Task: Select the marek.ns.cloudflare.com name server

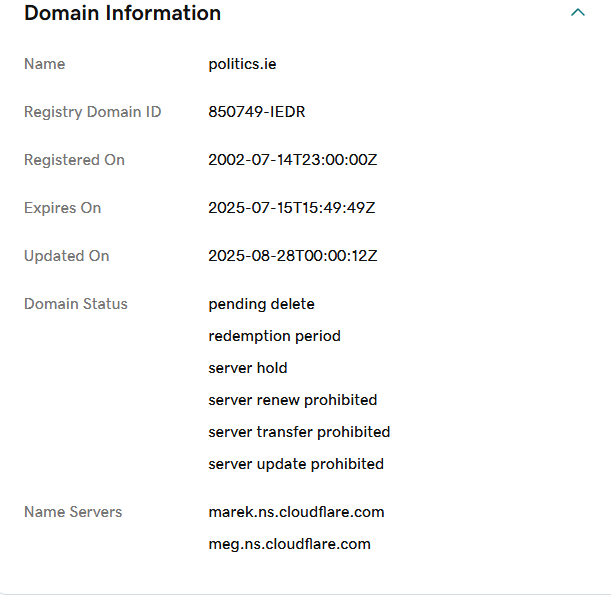Action: point(296,512)
